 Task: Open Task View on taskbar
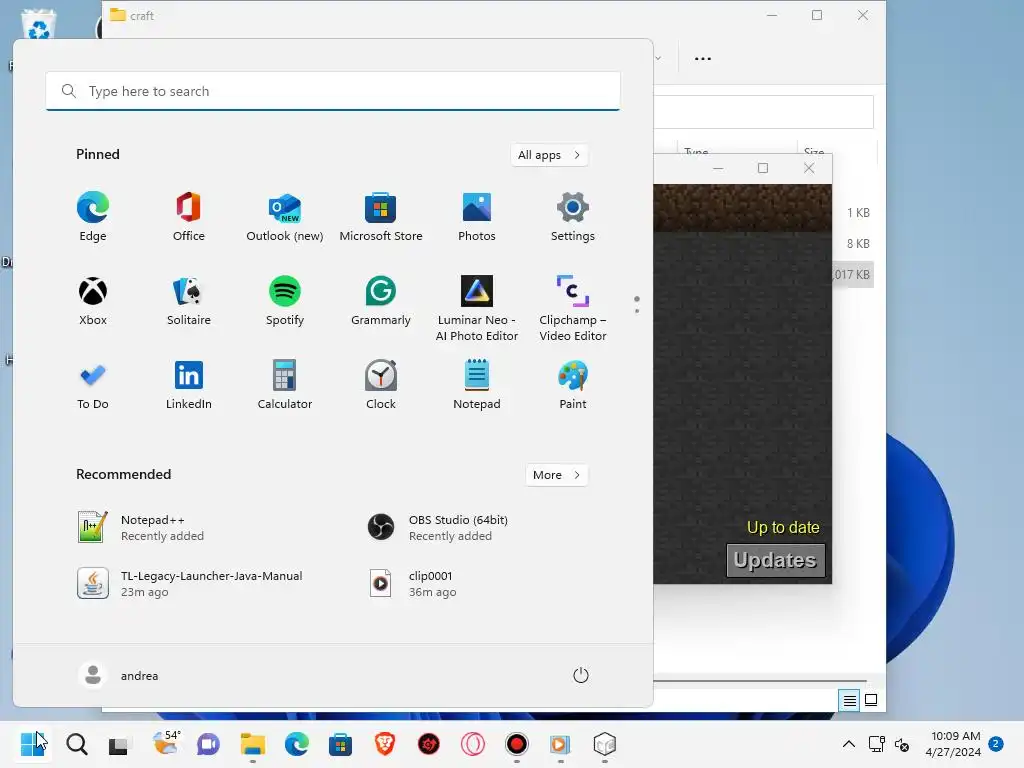click(118, 744)
